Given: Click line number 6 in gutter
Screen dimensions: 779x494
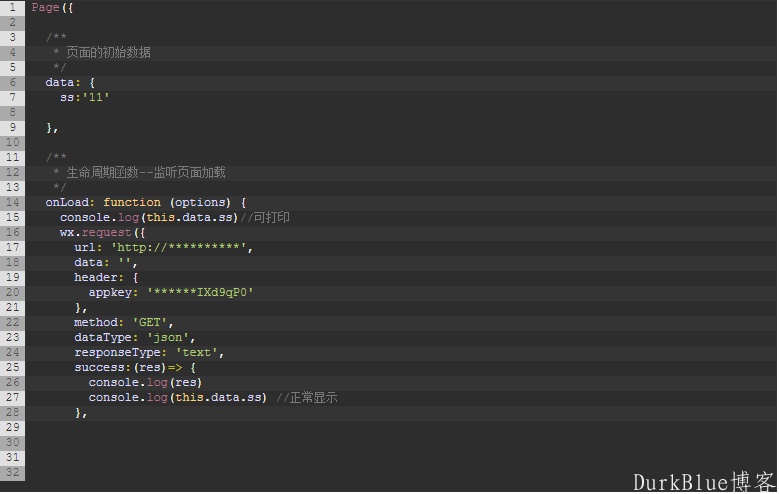Looking at the screenshot, I should pos(12,82).
